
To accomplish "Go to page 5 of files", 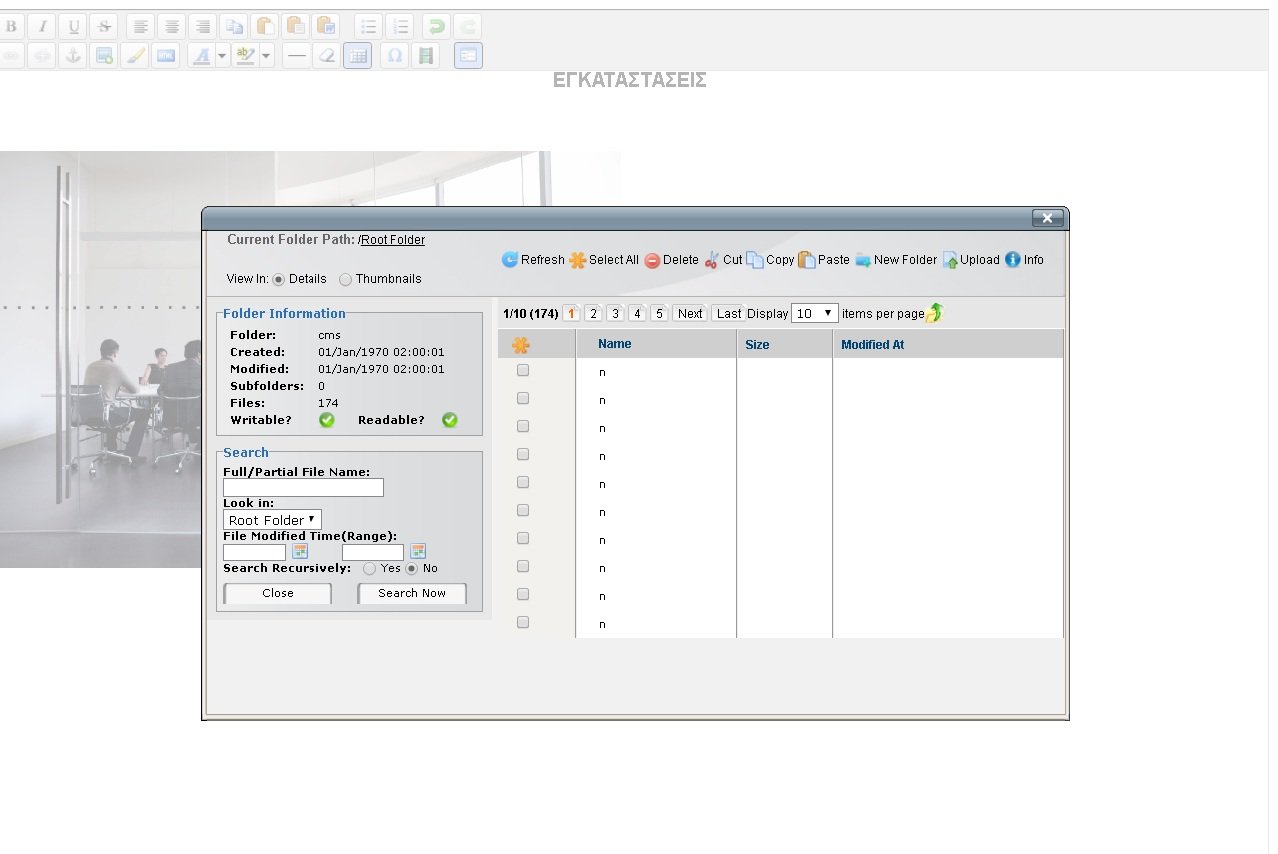I will pos(659,313).
